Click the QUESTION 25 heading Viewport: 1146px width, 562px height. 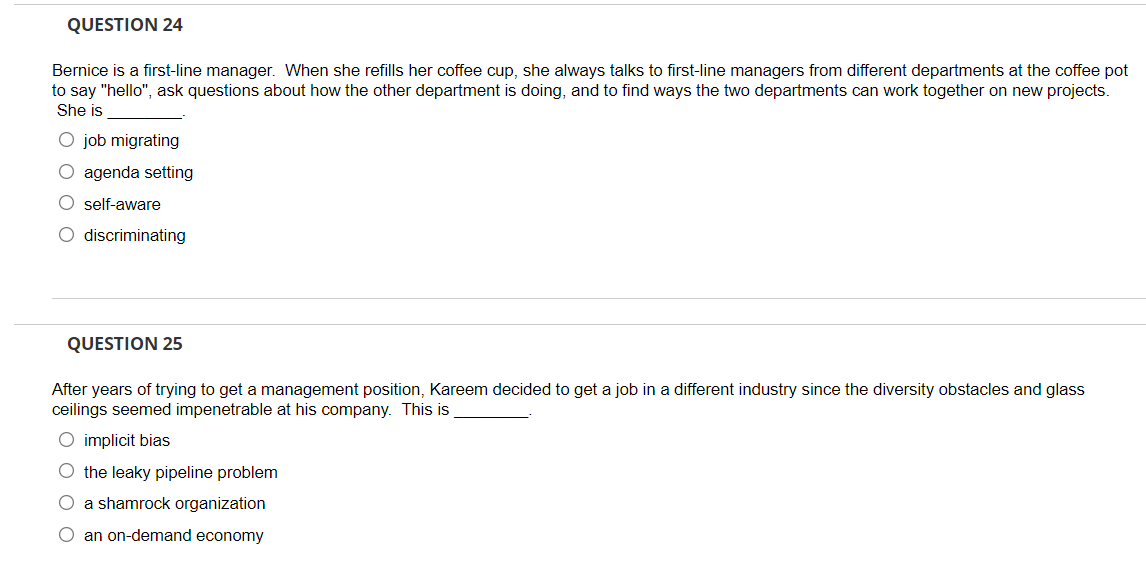pos(125,343)
